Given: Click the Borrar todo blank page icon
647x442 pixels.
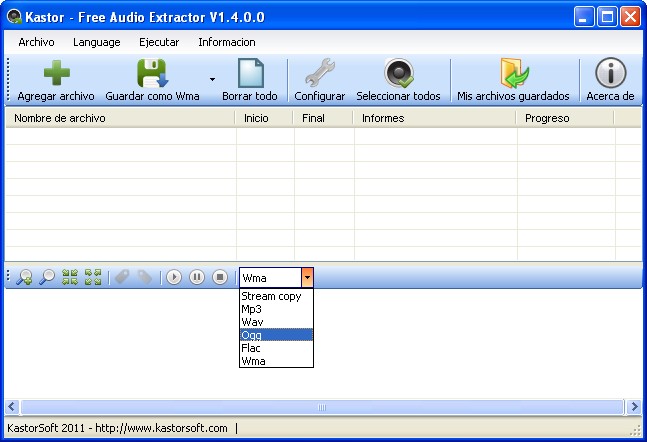Looking at the screenshot, I should tap(250, 73).
